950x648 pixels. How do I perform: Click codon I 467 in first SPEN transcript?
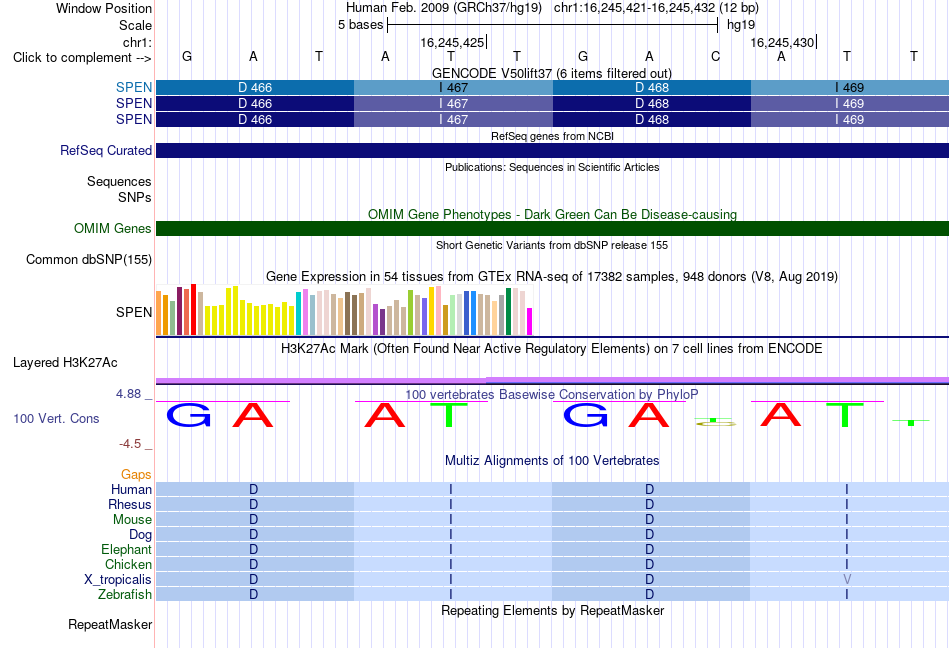pyautogui.click(x=453, y=87)
